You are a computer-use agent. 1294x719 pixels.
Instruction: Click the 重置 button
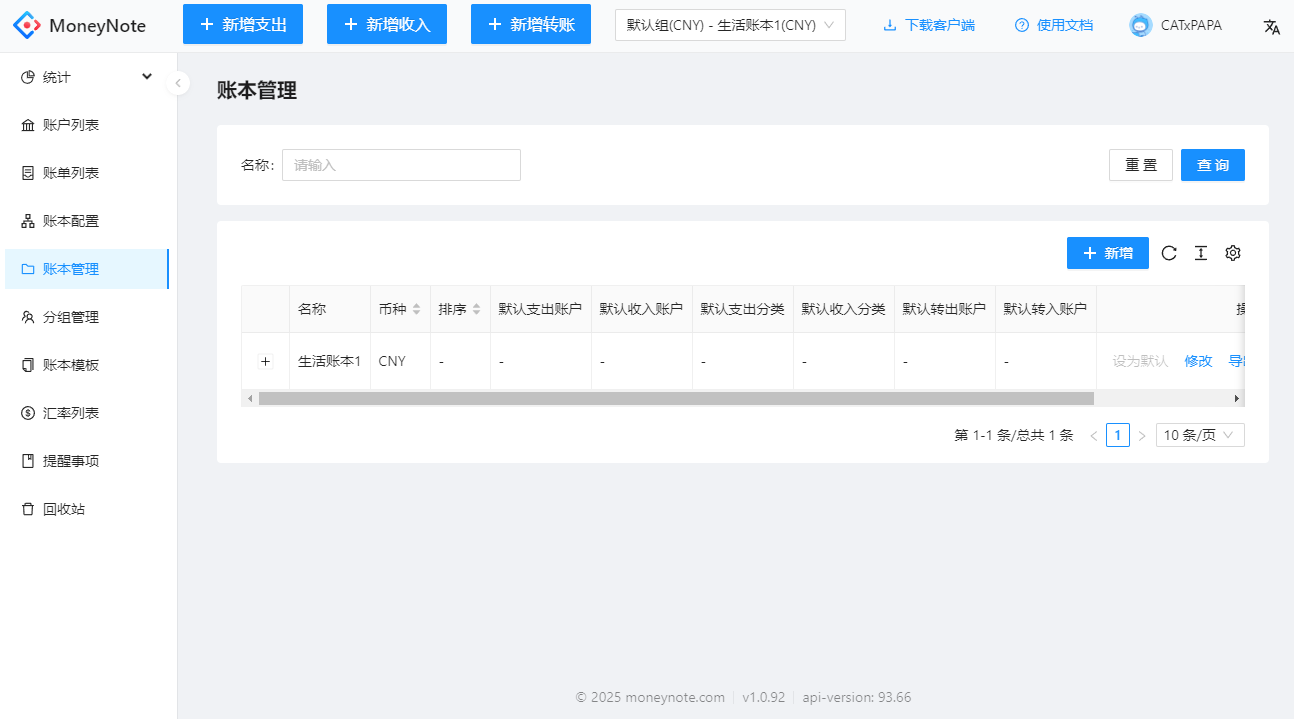1141,165
